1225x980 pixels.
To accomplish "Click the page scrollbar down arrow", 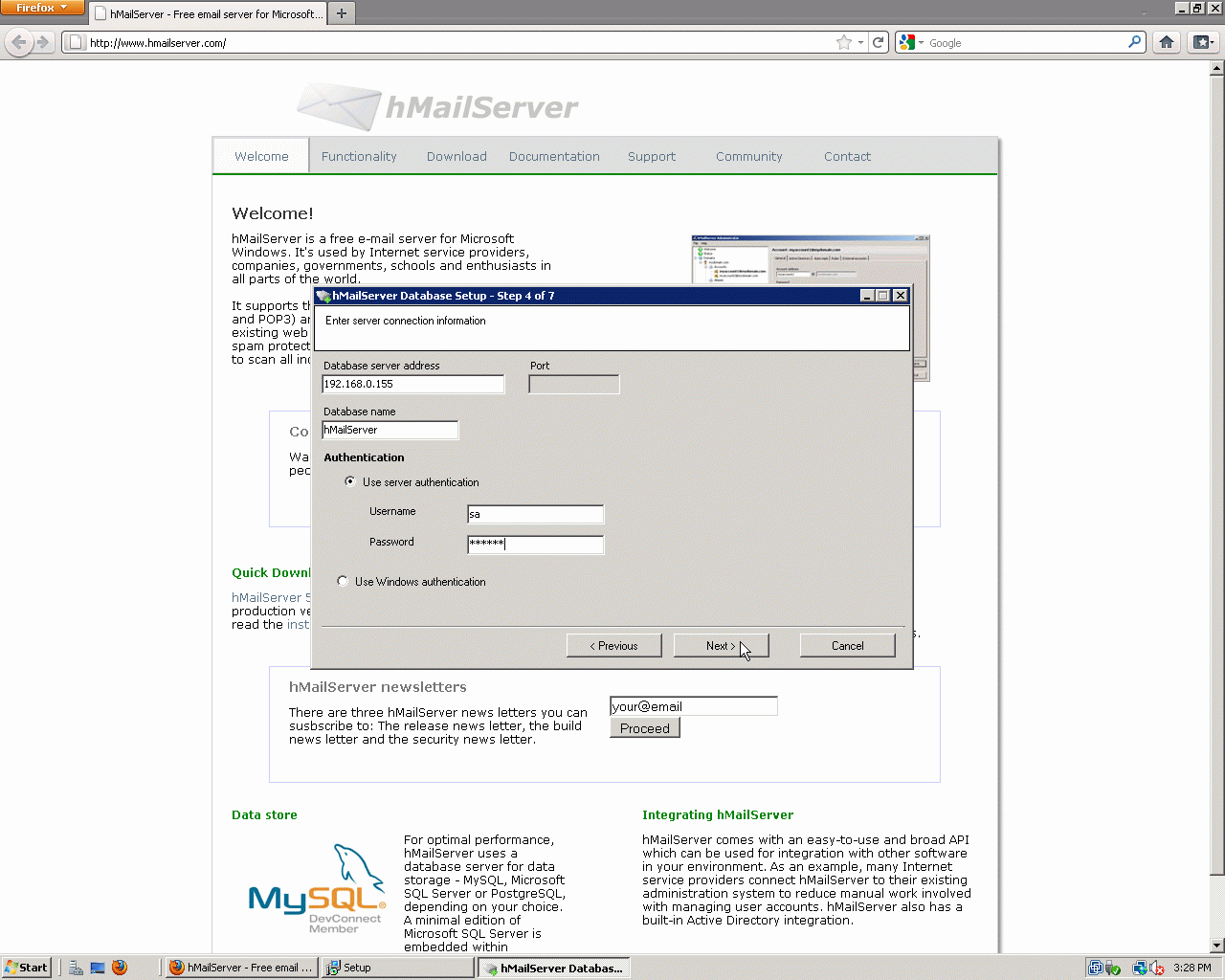I will 1217,946.
